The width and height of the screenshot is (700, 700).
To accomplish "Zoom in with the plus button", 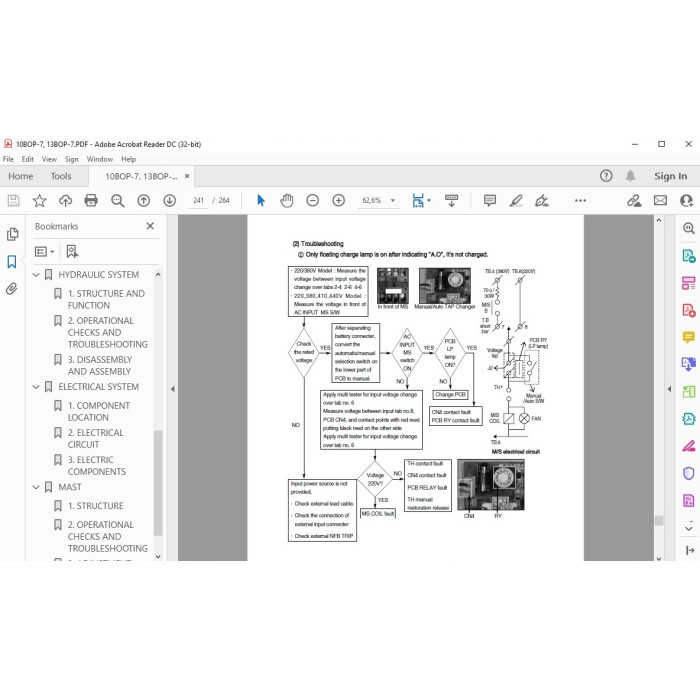I will (338, 200).
